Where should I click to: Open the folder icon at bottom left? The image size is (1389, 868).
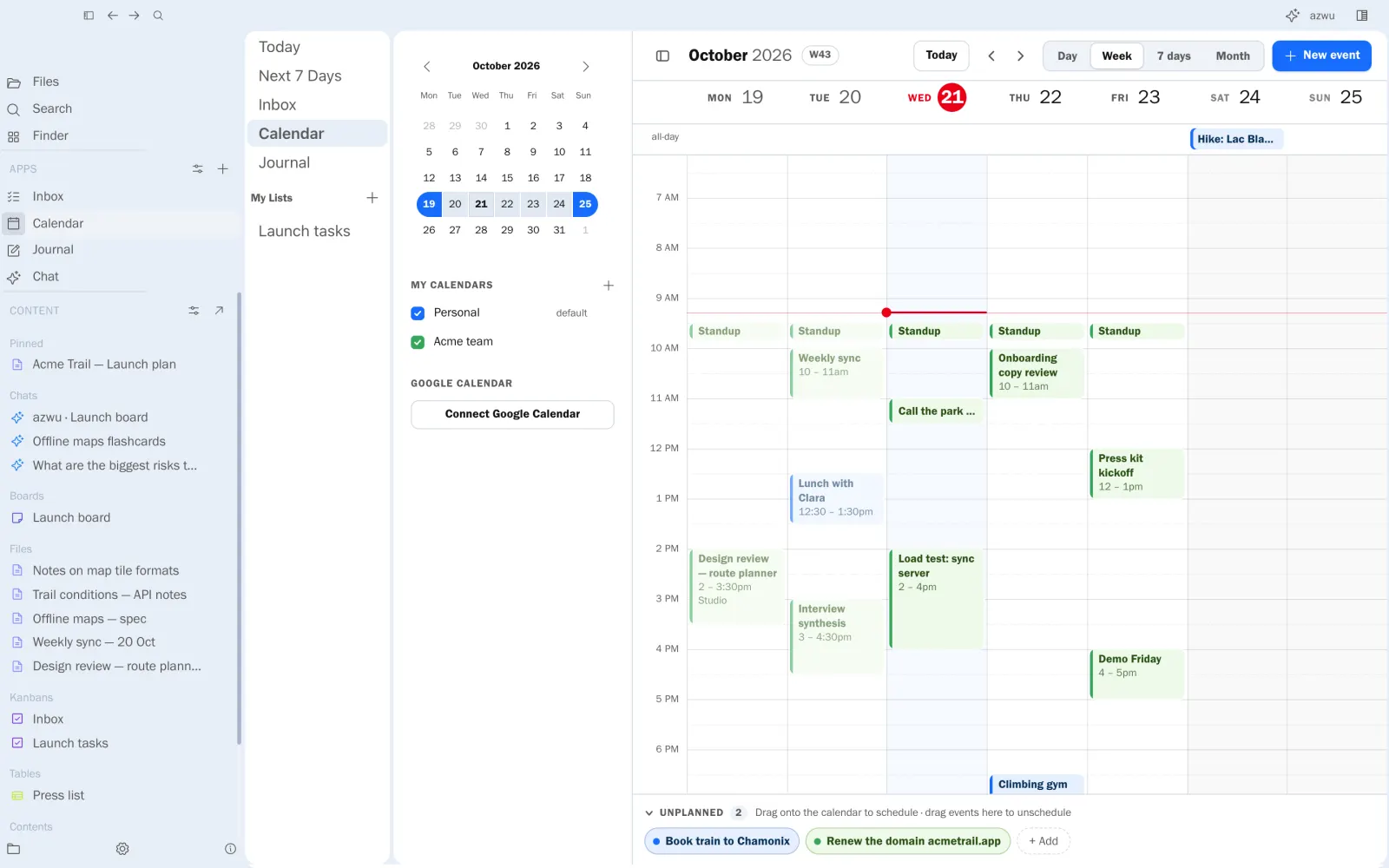[14, 849]
